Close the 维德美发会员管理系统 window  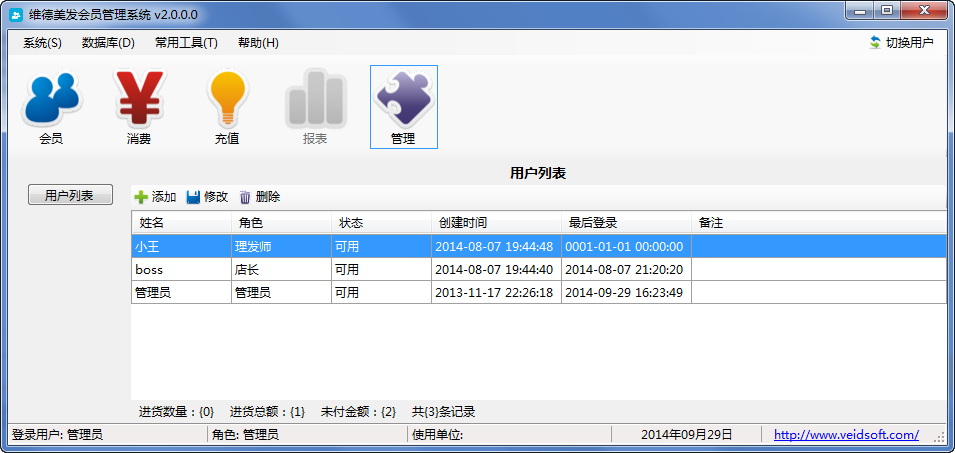[x=924, y=10]
